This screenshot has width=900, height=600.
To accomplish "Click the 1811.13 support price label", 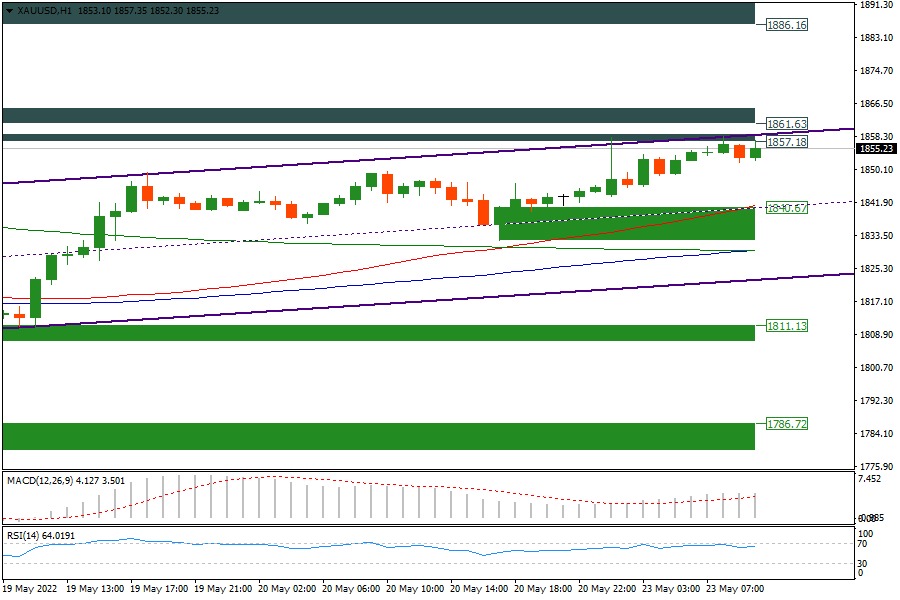I will [x=786, y=326].
